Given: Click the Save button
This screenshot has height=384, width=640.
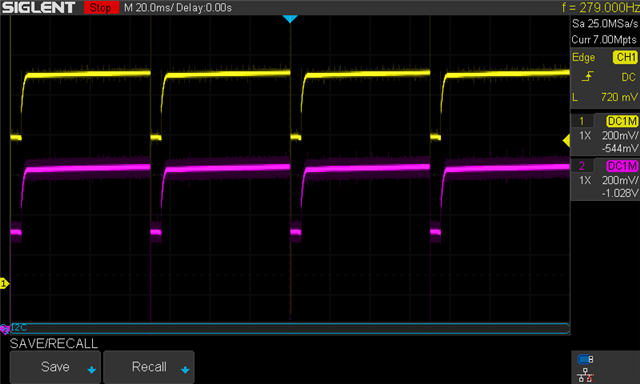Looking at the screenshot, I should 55,367.
